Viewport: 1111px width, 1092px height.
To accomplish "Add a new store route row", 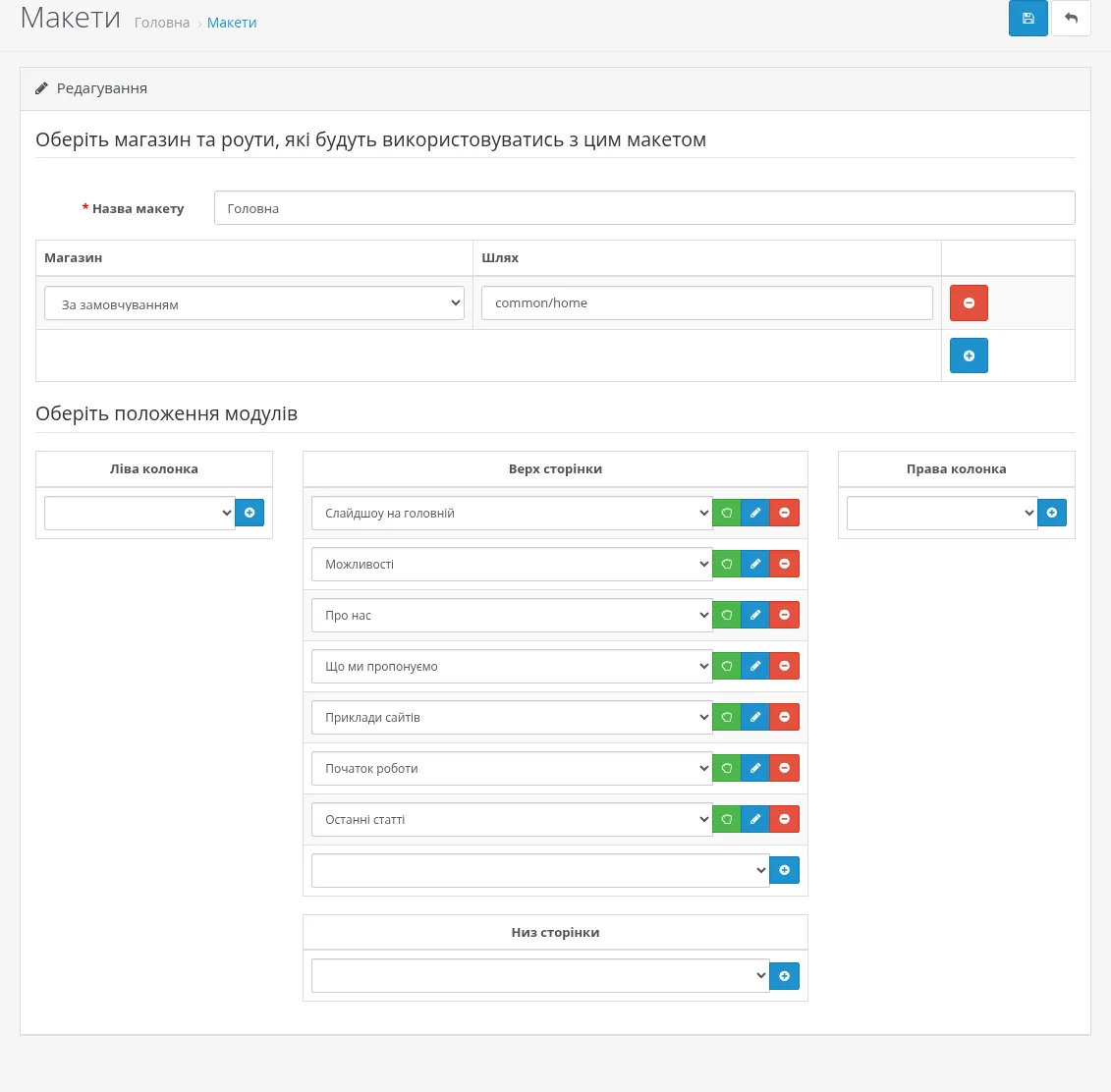I will tap(969, 355).
